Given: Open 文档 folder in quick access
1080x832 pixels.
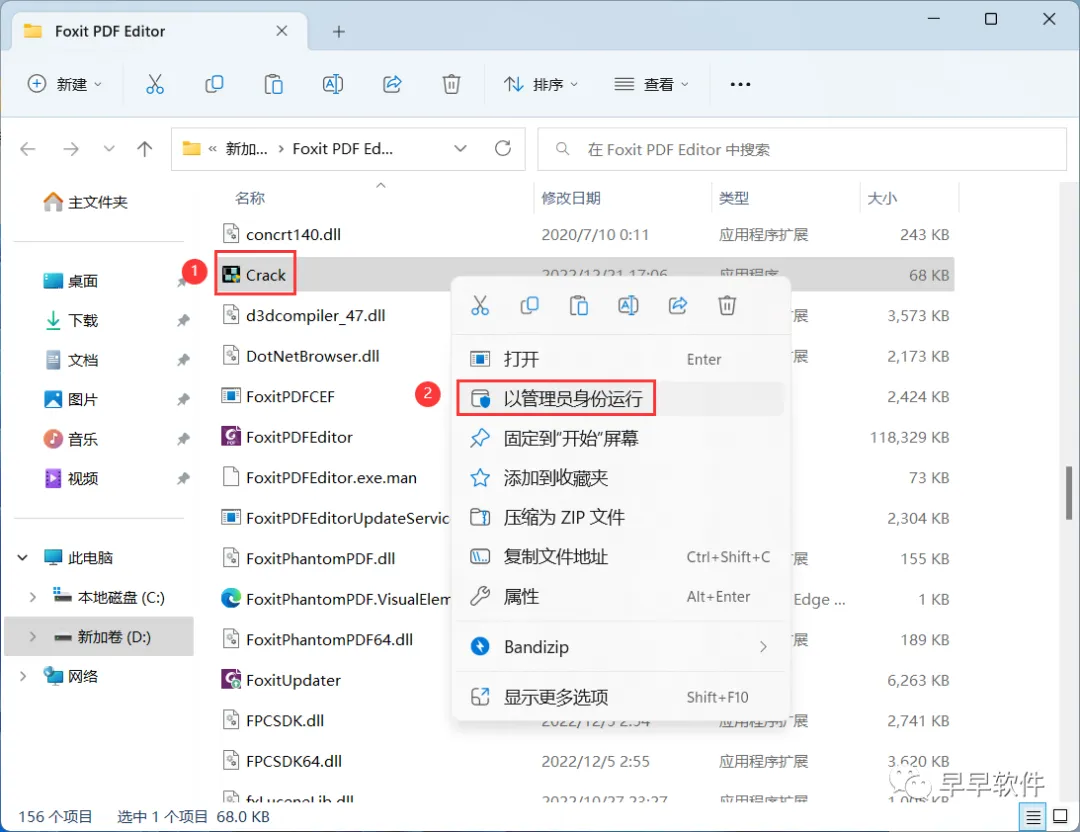Looking at the screenshot, I should pyautogui.click(x=71, y=360).
